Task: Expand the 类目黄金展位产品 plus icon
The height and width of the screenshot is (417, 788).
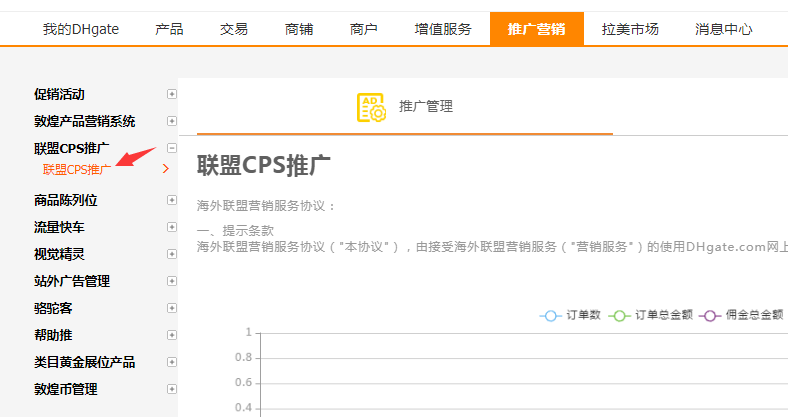Action: tap(172, 362)
